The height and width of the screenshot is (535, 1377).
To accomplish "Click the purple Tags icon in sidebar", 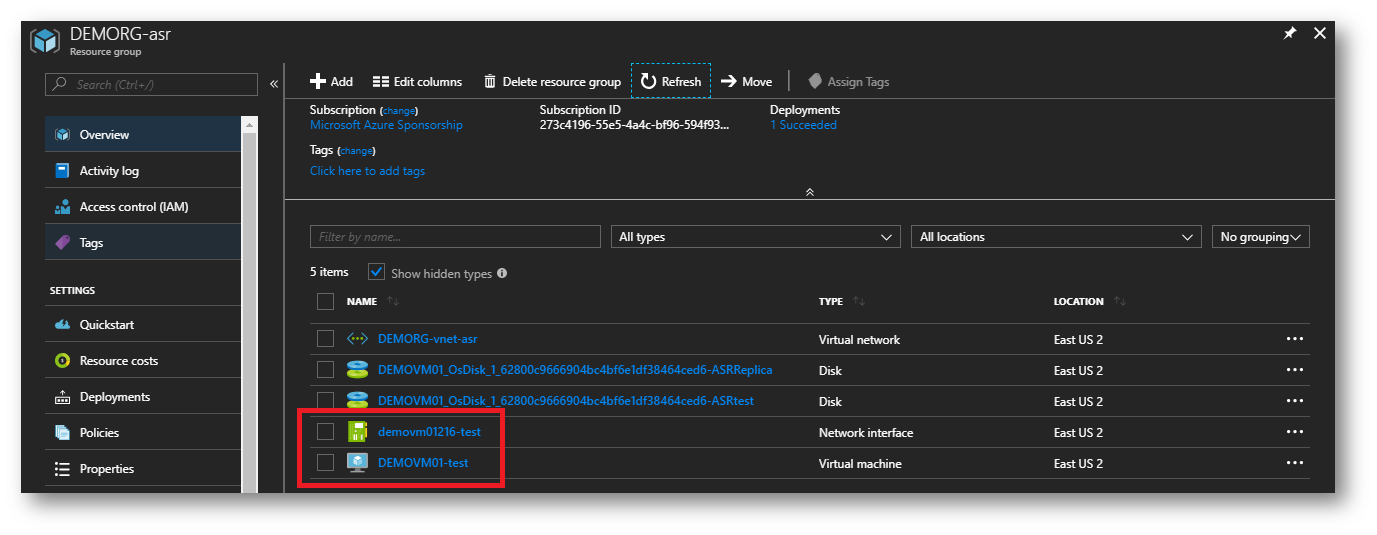I will click(x=62, y=243).
